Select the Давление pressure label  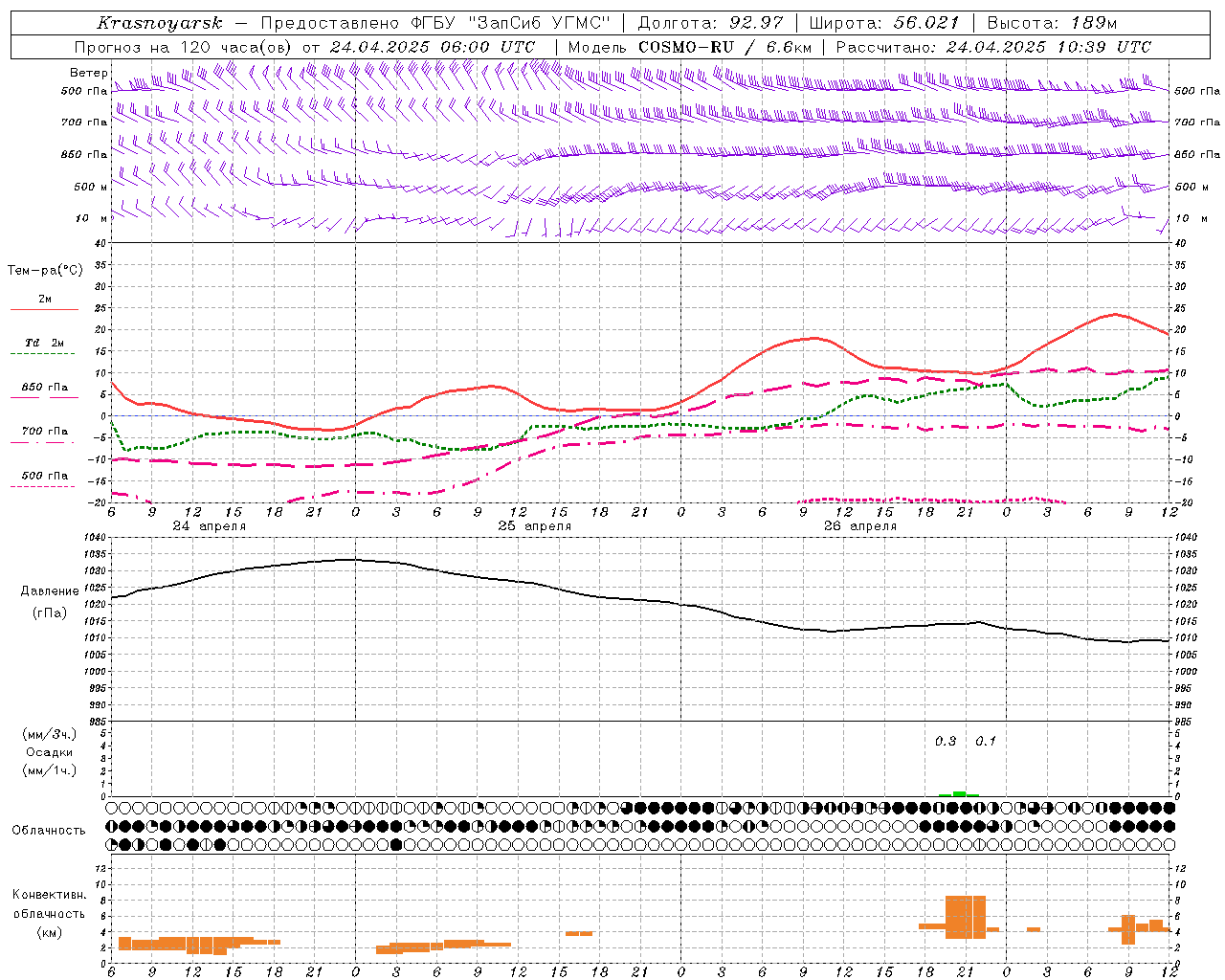tap(50, 591)
